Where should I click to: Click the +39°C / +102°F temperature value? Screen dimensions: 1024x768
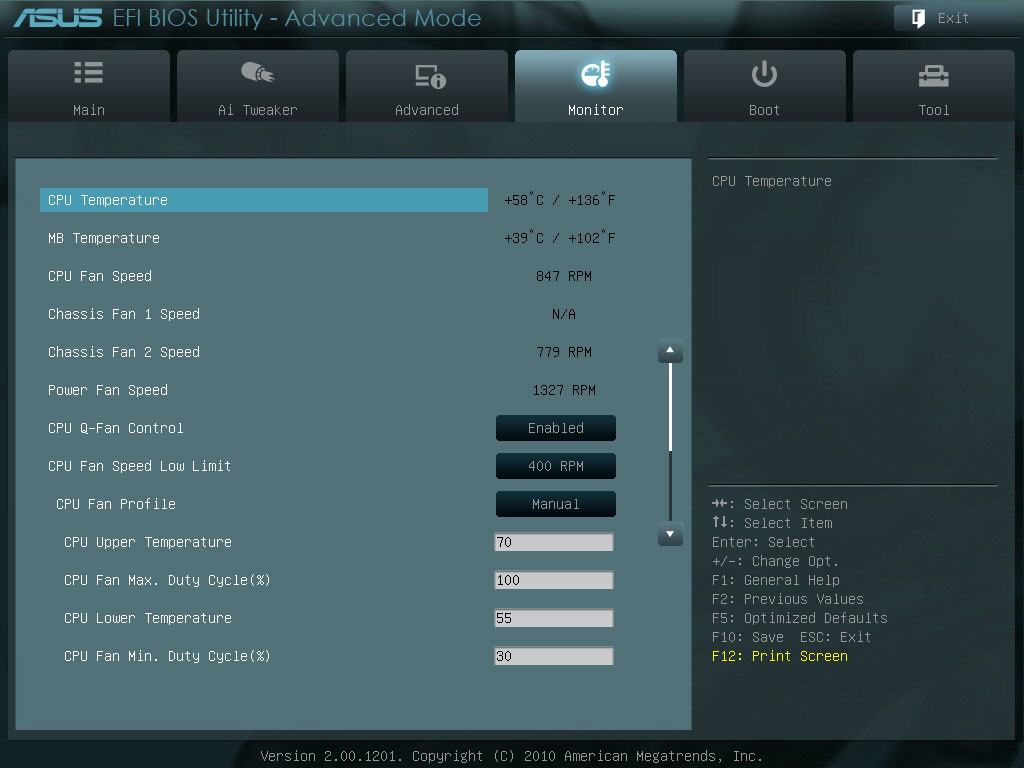click(x=560, y=238)
